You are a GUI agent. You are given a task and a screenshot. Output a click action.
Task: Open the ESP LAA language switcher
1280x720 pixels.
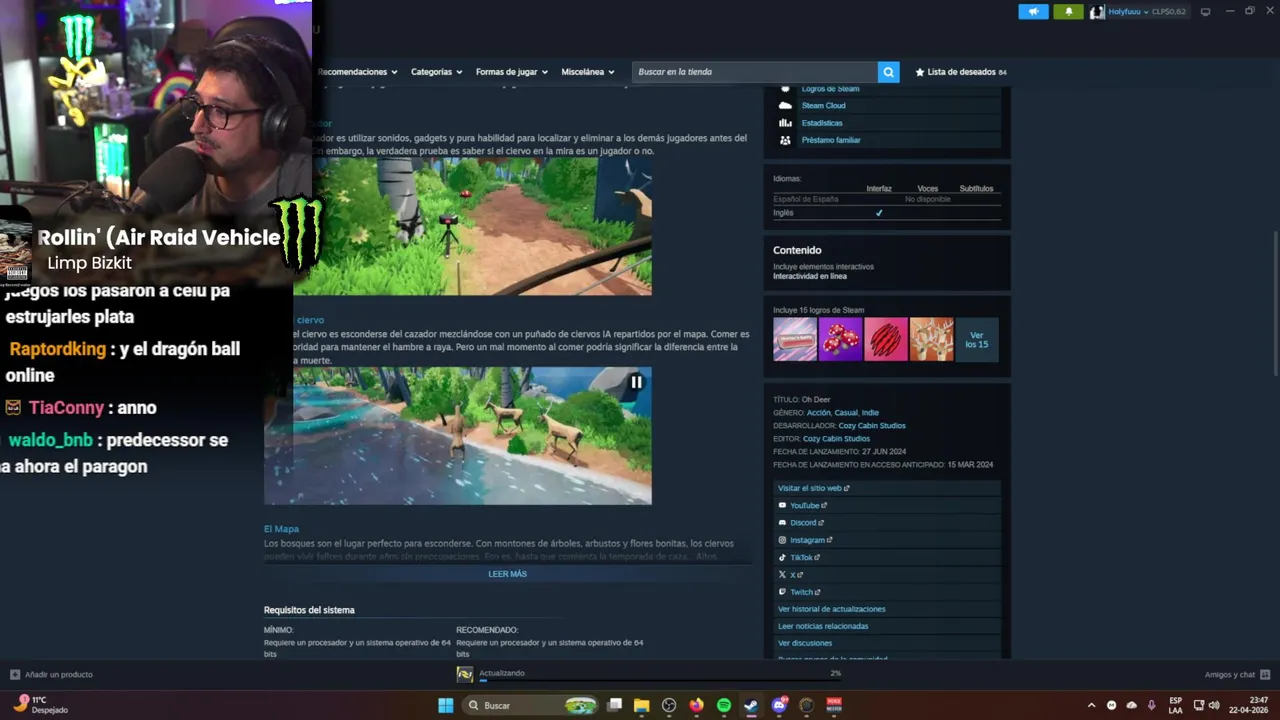1175,705
